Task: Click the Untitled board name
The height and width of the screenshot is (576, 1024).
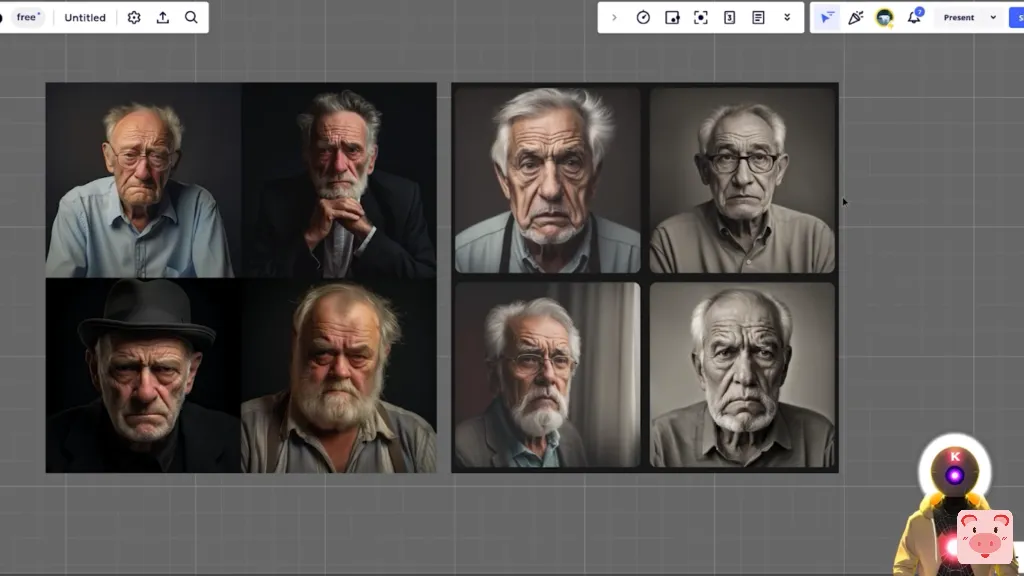Action: pos(85,18)
